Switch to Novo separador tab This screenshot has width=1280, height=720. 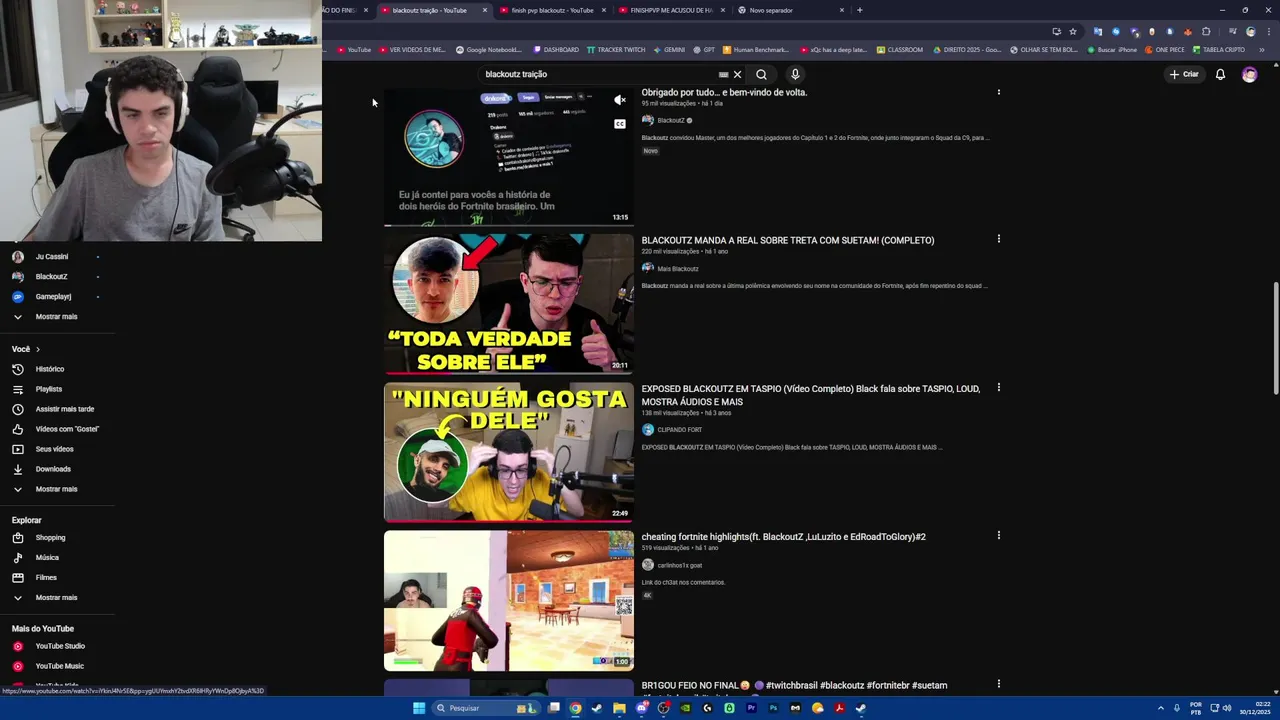(790, 10)
